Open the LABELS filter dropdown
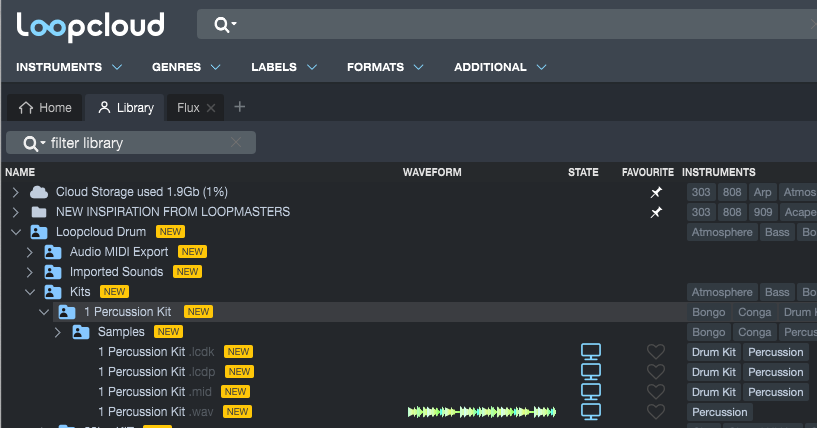The image size is (817, 428). [284, 67]
